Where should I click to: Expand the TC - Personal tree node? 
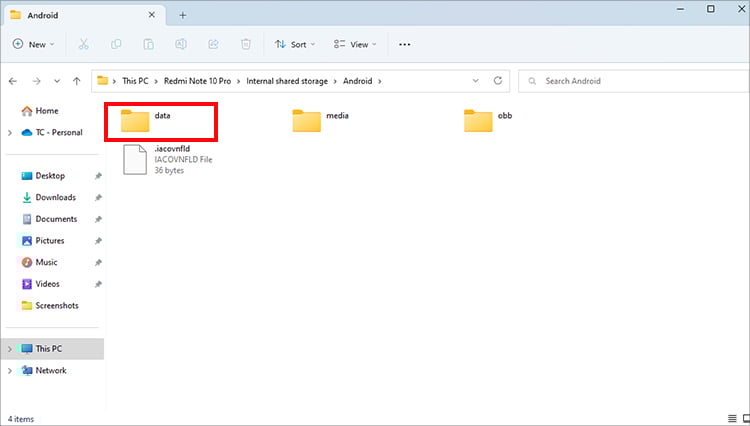click(10, 133)
